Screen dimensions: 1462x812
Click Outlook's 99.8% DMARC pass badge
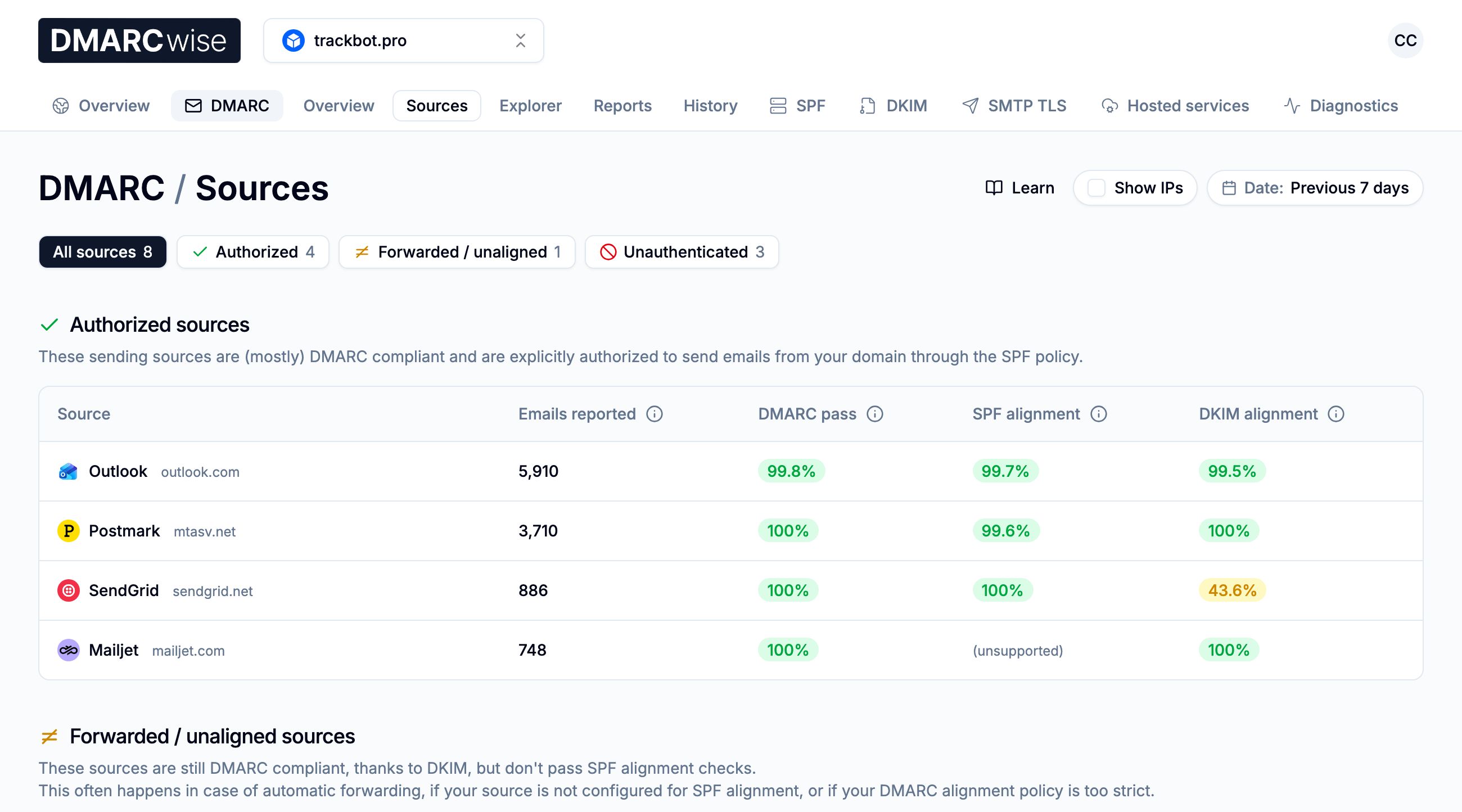pos(791,472)
